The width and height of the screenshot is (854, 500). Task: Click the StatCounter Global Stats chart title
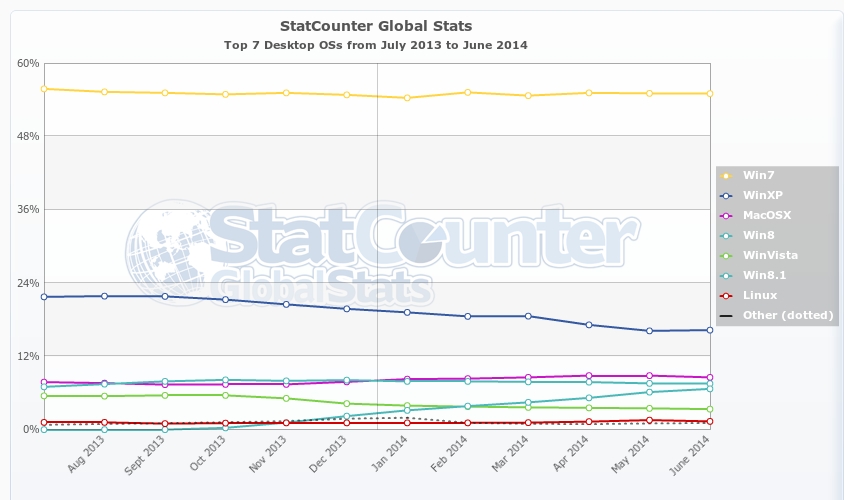pos(375,26)
